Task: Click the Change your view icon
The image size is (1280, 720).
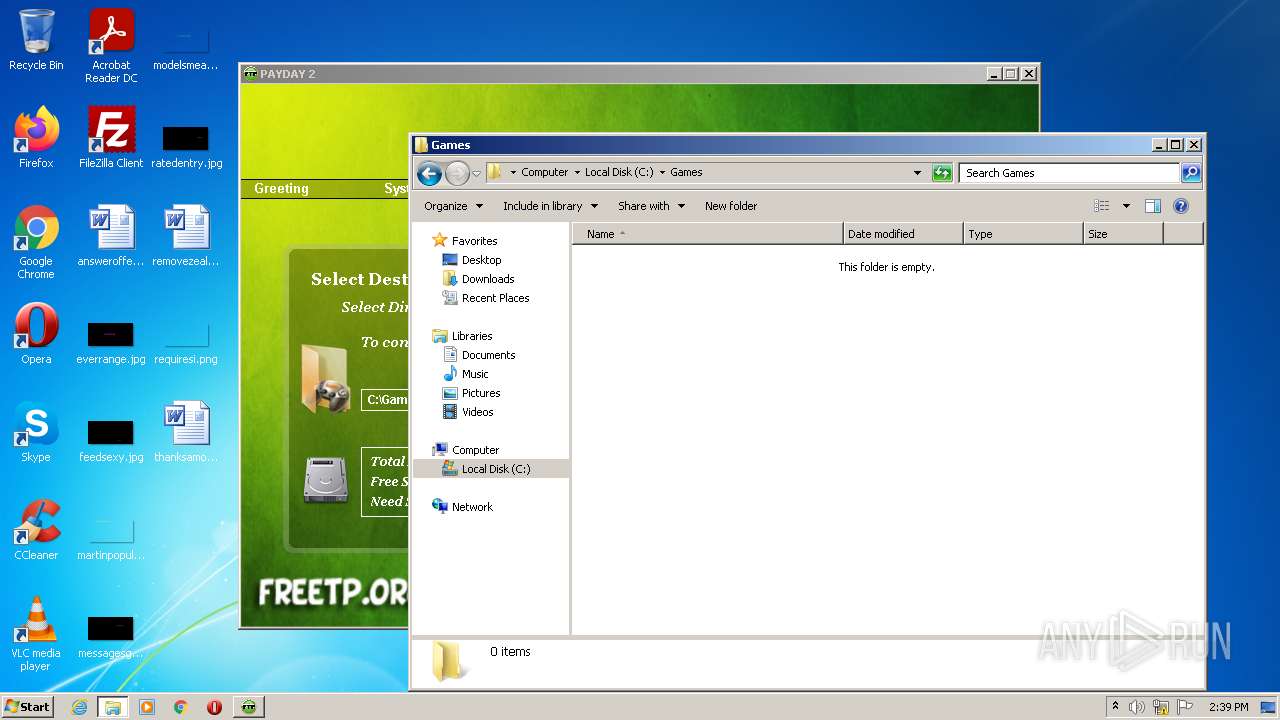Action: coord(1102,206)
